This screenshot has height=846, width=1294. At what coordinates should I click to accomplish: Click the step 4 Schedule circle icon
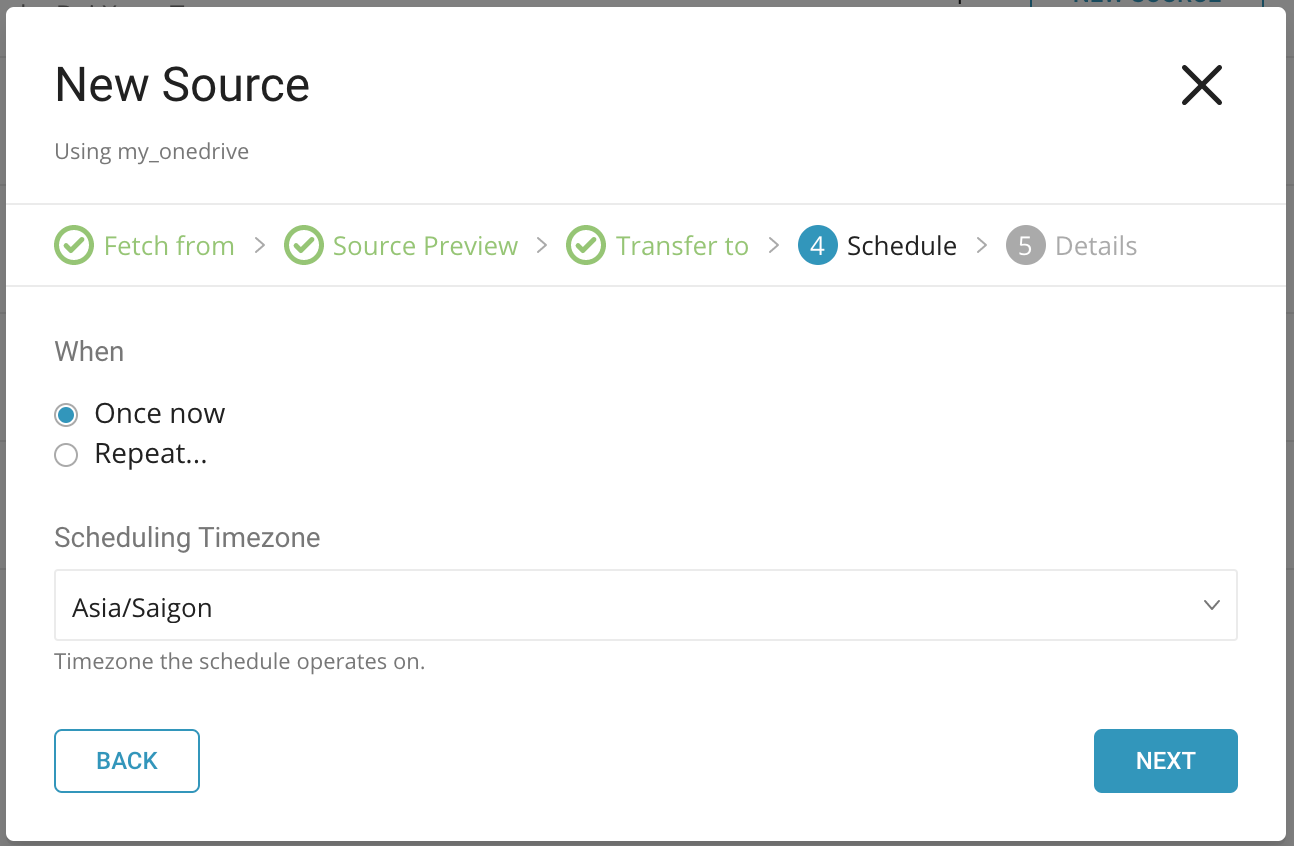(x=817, y=246)
